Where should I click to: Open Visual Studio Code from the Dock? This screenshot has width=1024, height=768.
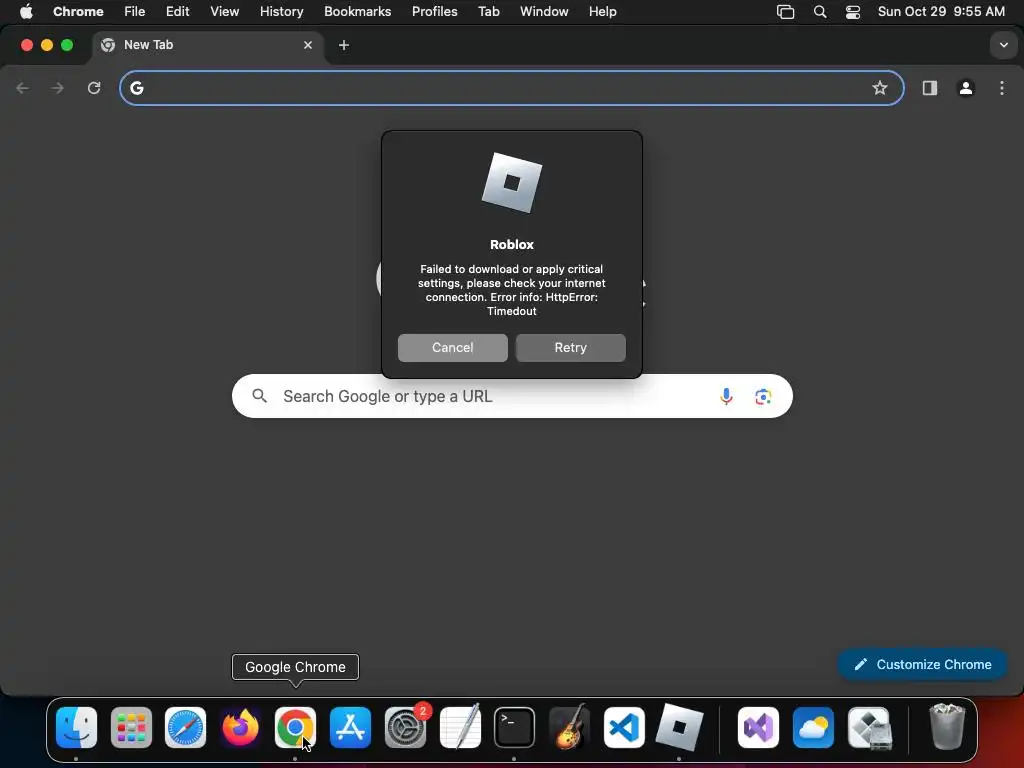pos(624,727)
